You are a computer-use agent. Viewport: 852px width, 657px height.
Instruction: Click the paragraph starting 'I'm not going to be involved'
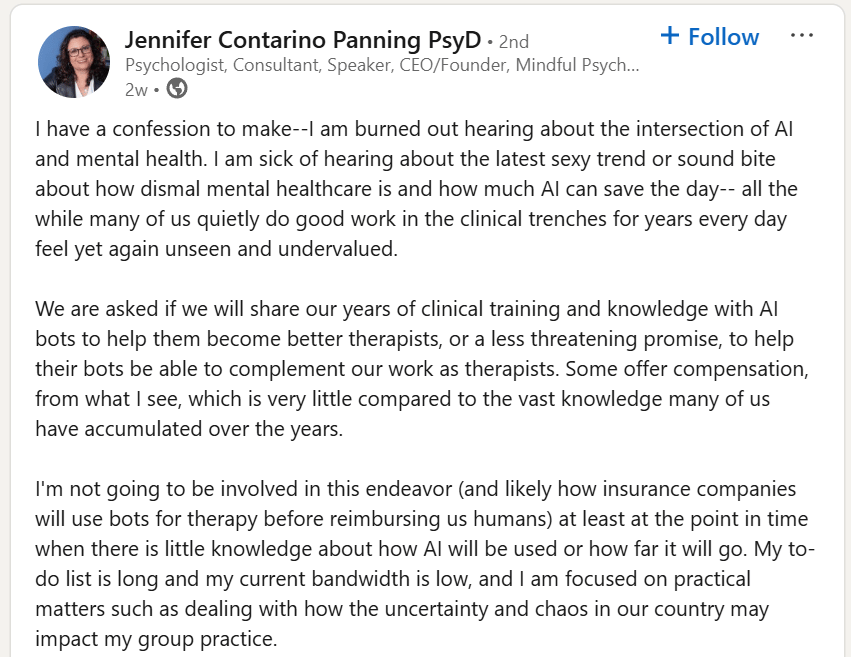[x=425, y=564]
